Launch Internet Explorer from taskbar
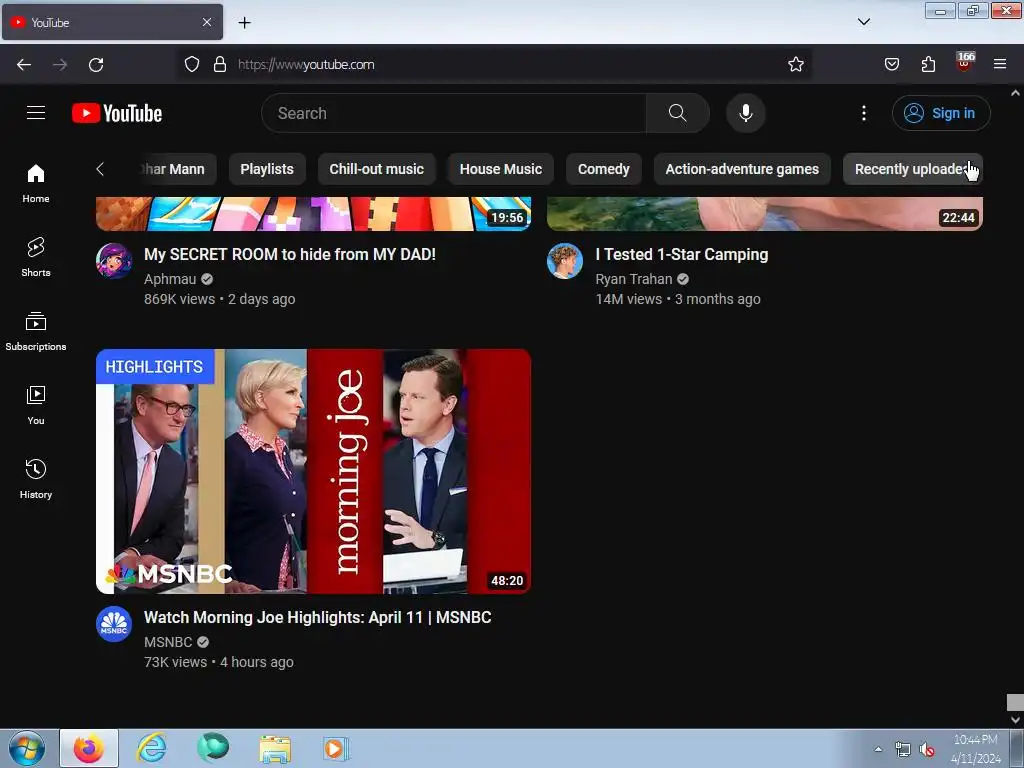Image resolution: width=1024 pixels, height=768 pixels. click(x=151, y=748)
